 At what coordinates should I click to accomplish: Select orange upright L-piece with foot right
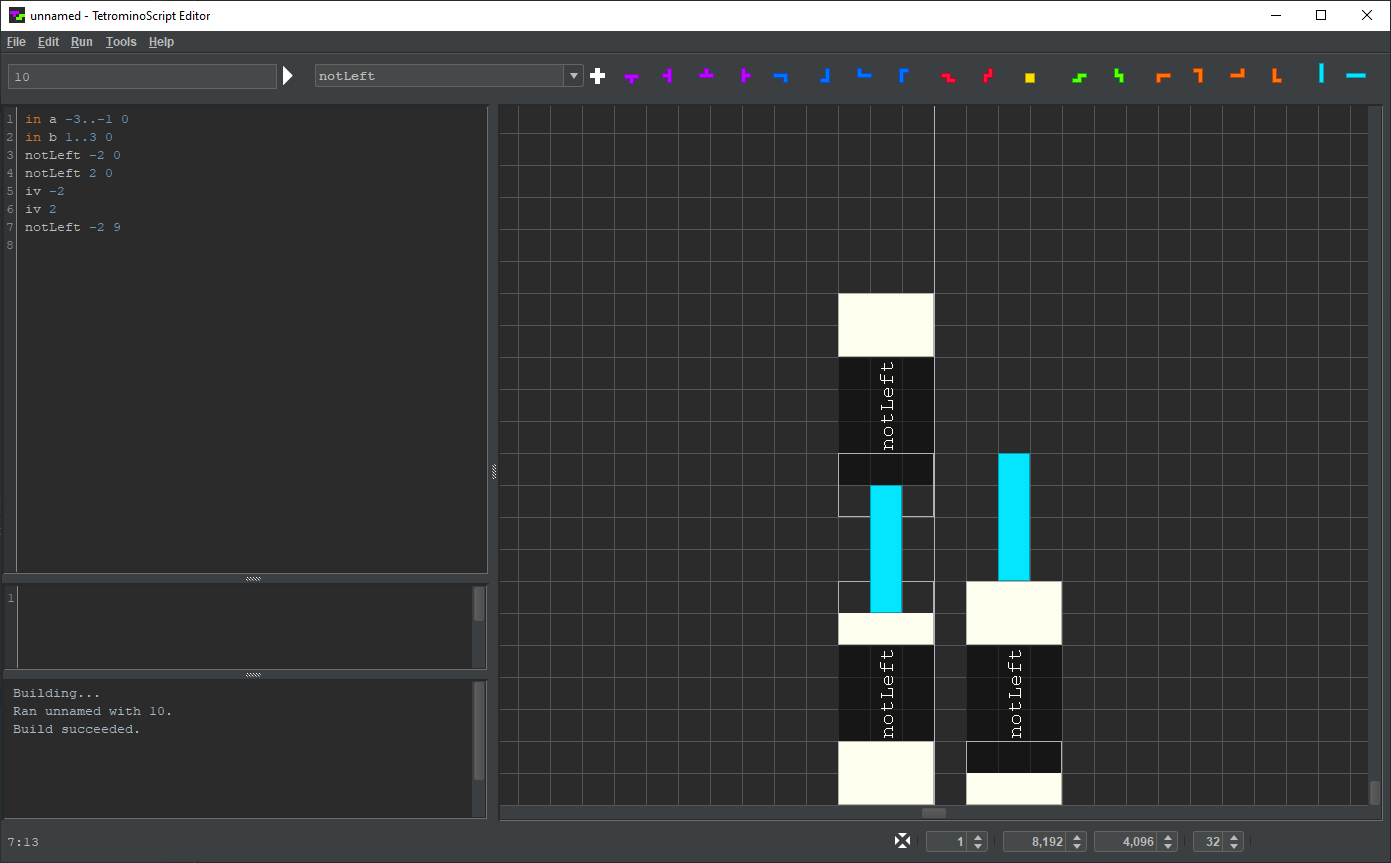click(1276, 75)
